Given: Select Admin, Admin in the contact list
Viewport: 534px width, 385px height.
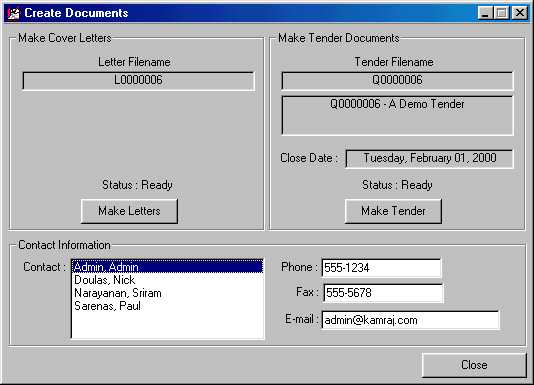Looking at the screenshot, I should [x=167, y=267].
